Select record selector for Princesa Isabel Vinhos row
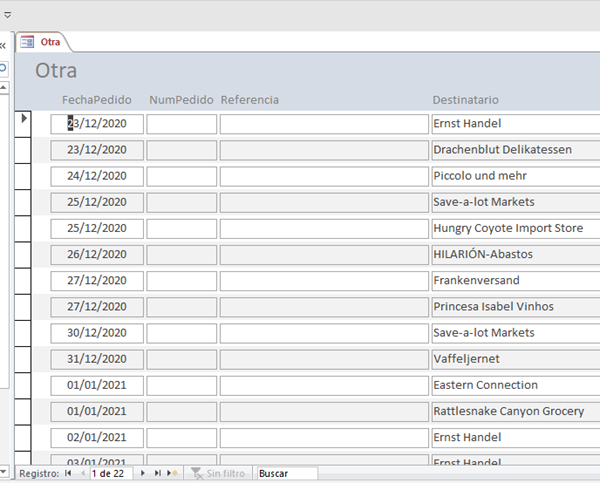The height and width of the screenshot is (483, 600). pyautogui.click(x=23, y=307)
